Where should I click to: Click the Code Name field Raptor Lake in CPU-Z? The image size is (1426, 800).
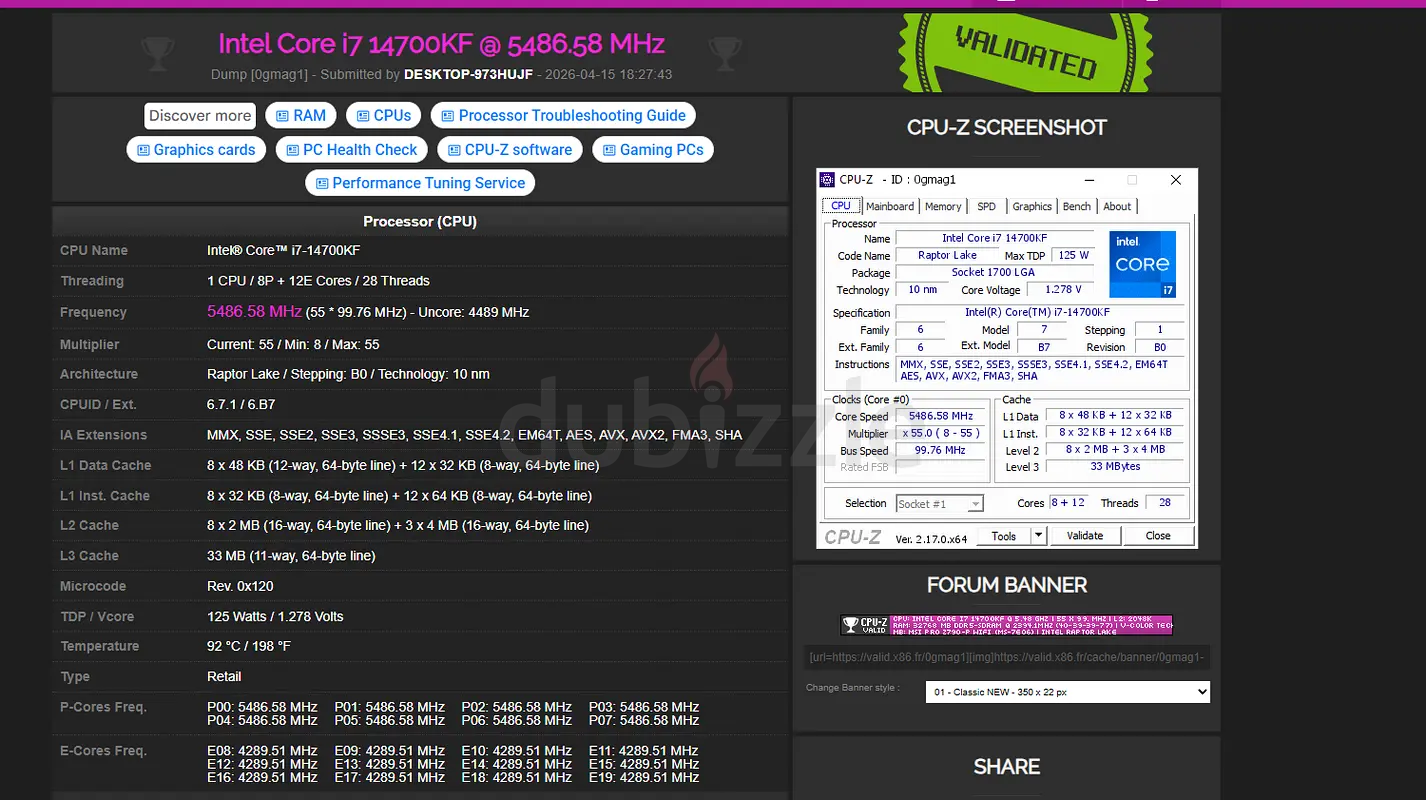pyautogui.click(x=947, y=255)
